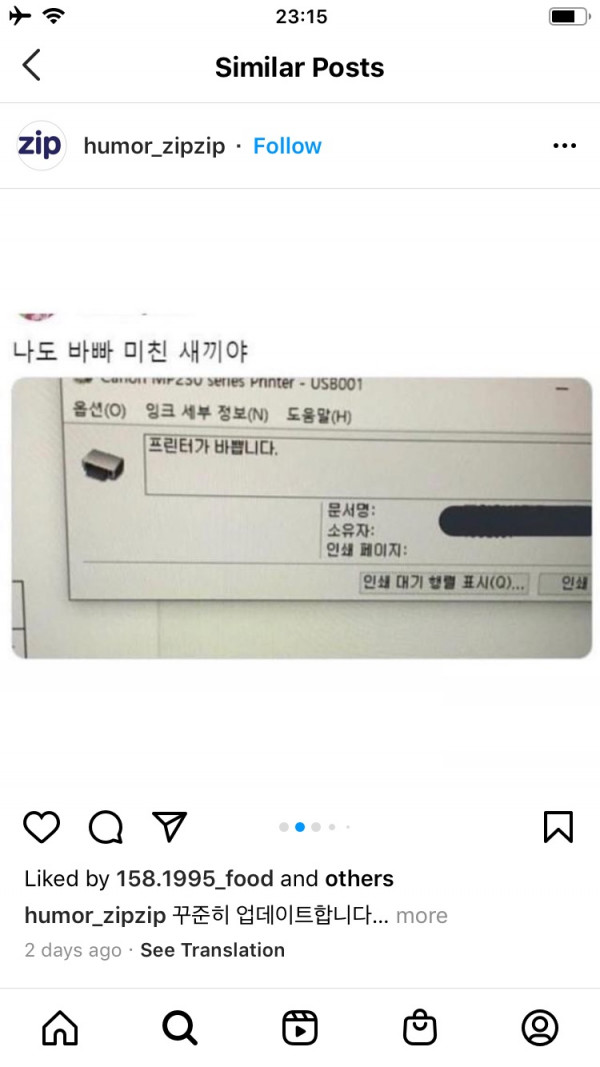Open the three-dot more options menu

(x=565, y=146)
